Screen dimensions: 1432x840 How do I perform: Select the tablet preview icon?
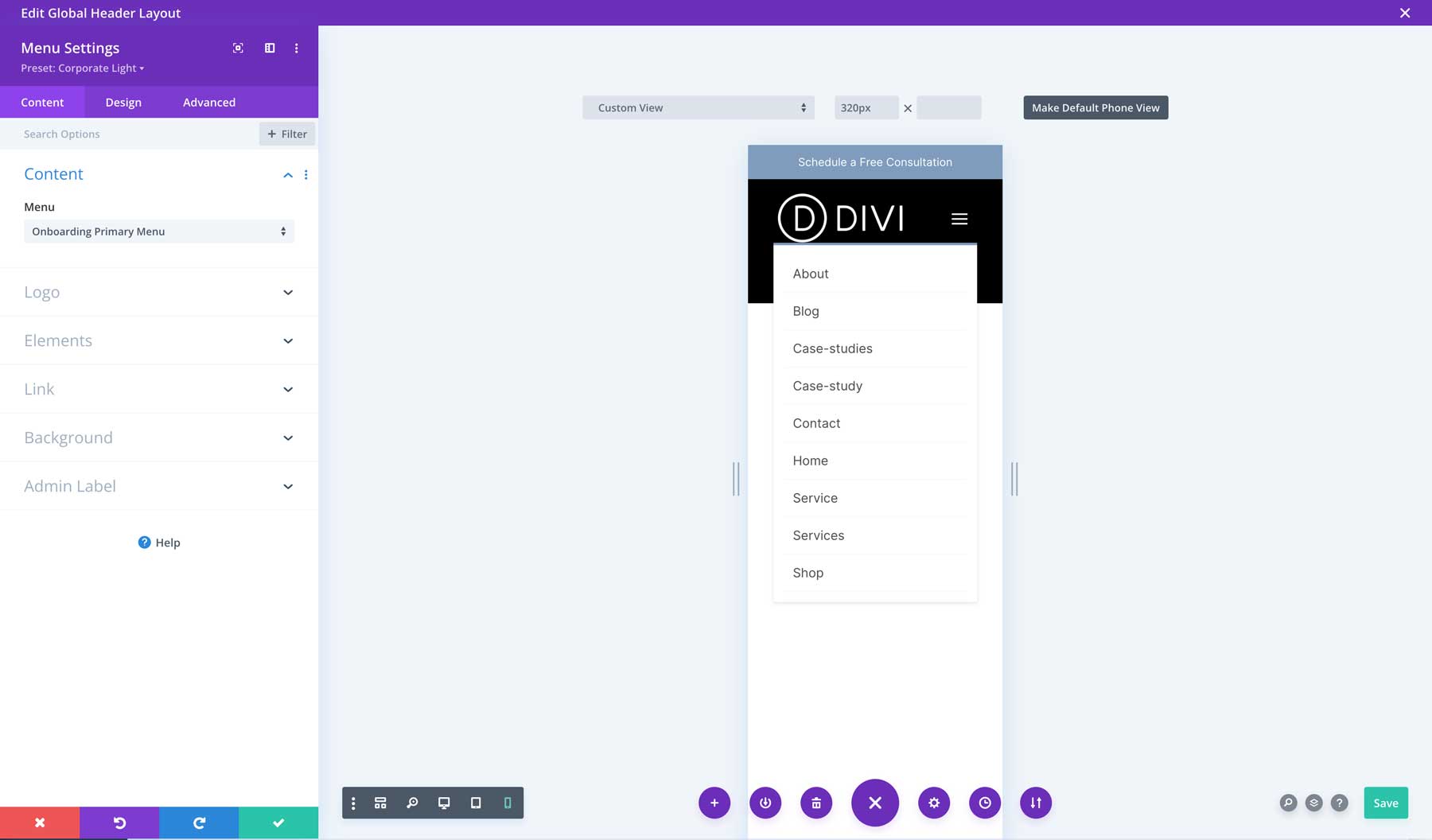(x=476, y=803)
